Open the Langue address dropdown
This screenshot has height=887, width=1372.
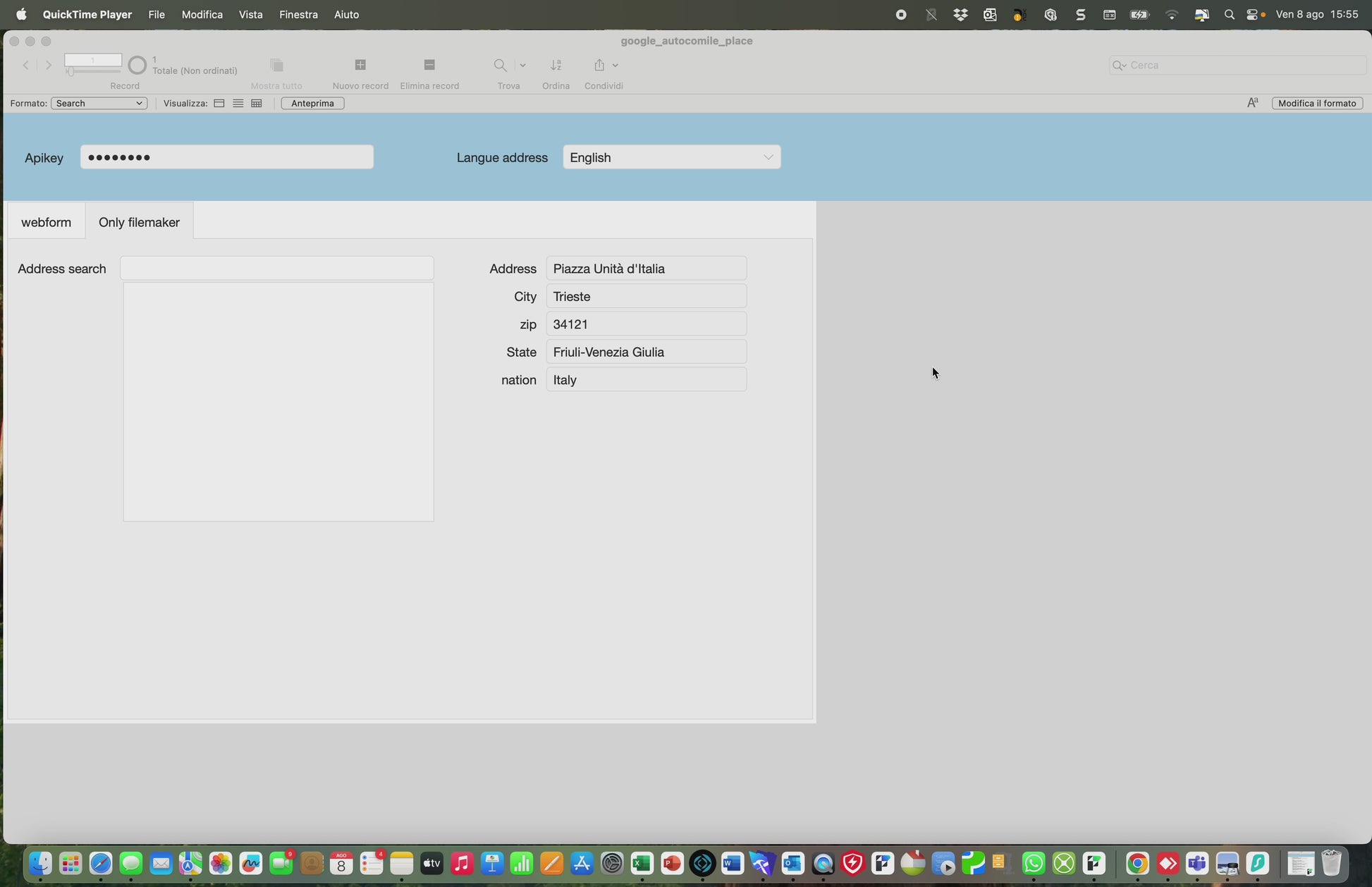pyautogui.click(x=671, y=157)
